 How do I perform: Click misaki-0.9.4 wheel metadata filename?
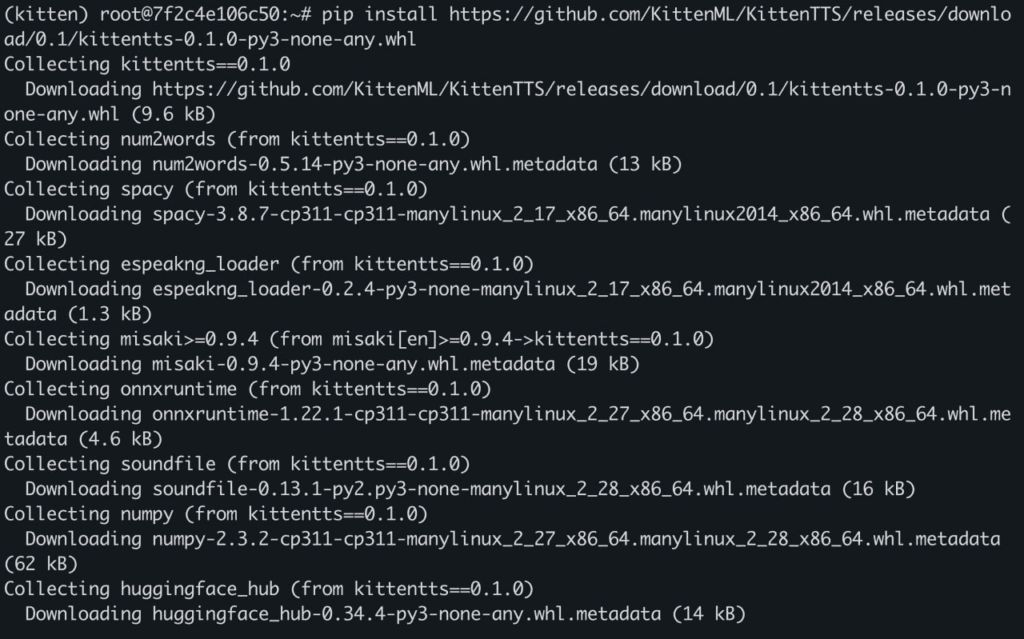pyautogui.click(x=353, y=364)
